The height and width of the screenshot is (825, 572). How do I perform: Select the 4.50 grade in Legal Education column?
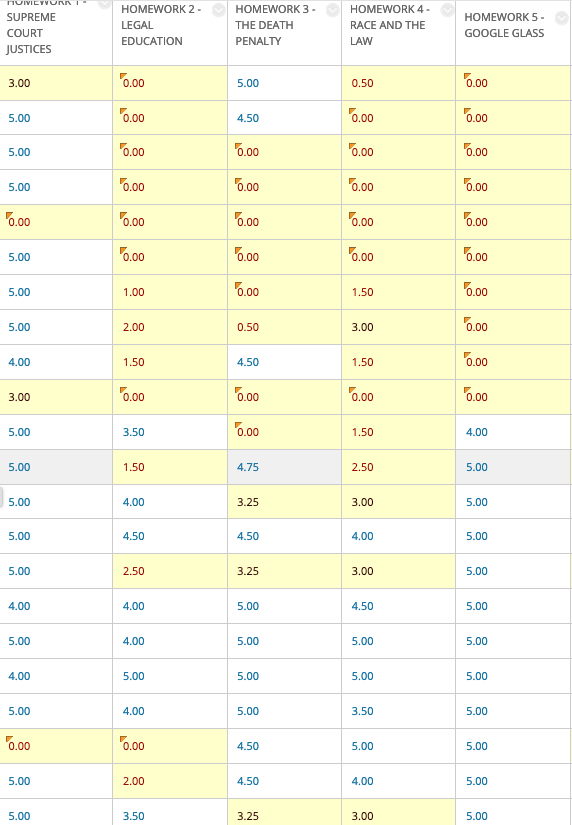134,536
